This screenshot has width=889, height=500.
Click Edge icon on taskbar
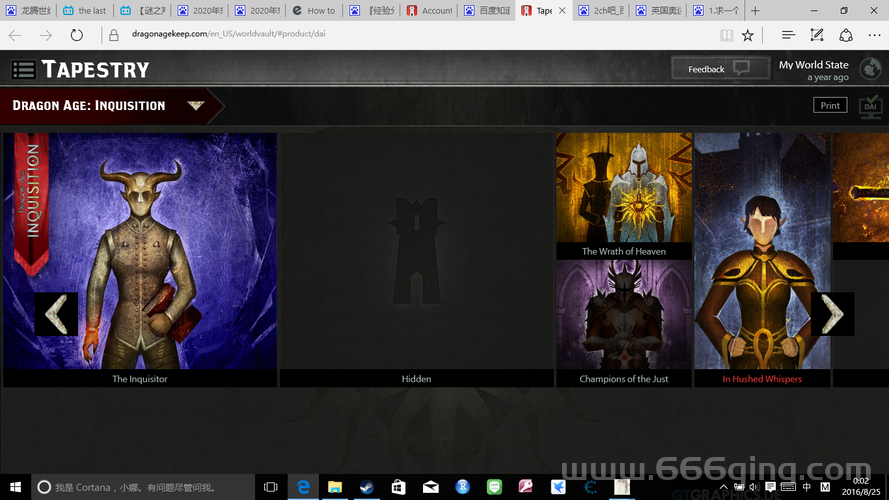303,487
